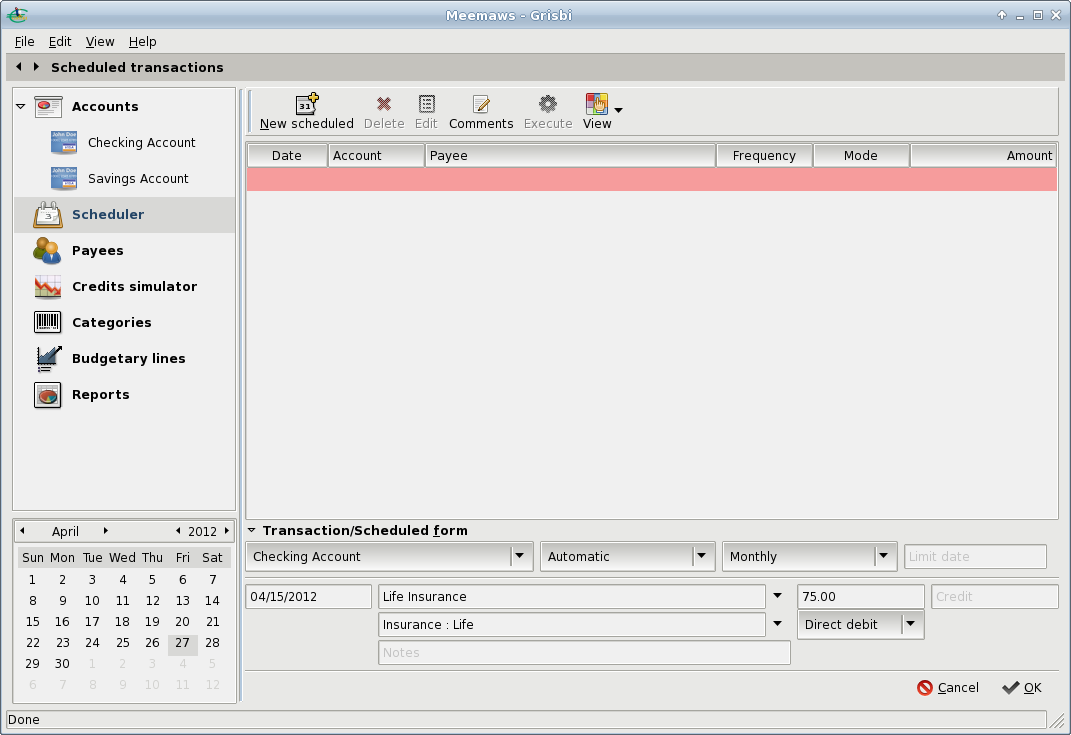The height and width of the screenshot is (735, 1071).
Task: Select day 30 in the April calendar
Action: pyautogui.click(x=62, y=663)
